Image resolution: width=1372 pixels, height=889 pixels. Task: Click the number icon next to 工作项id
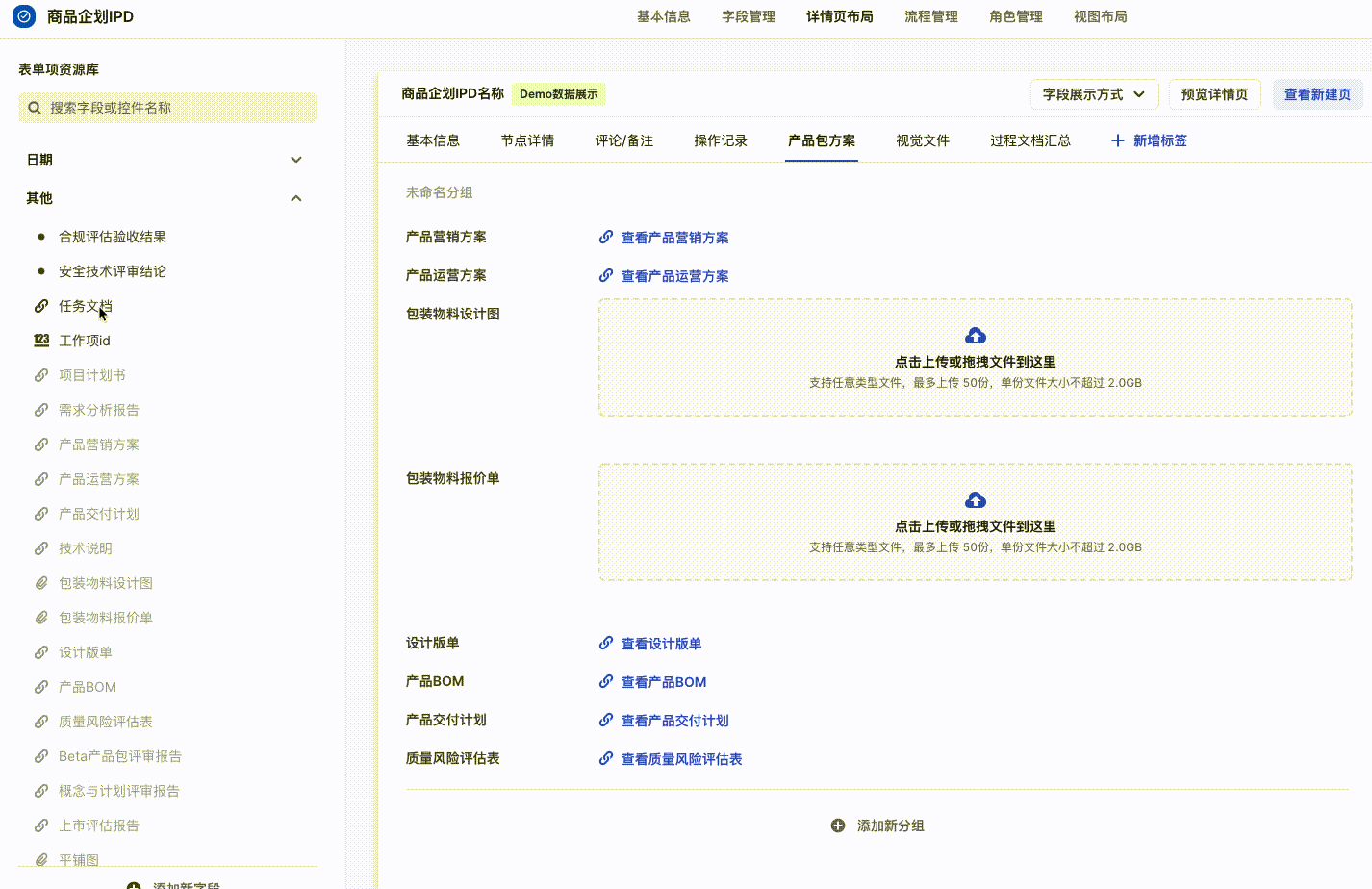[41, 341]
